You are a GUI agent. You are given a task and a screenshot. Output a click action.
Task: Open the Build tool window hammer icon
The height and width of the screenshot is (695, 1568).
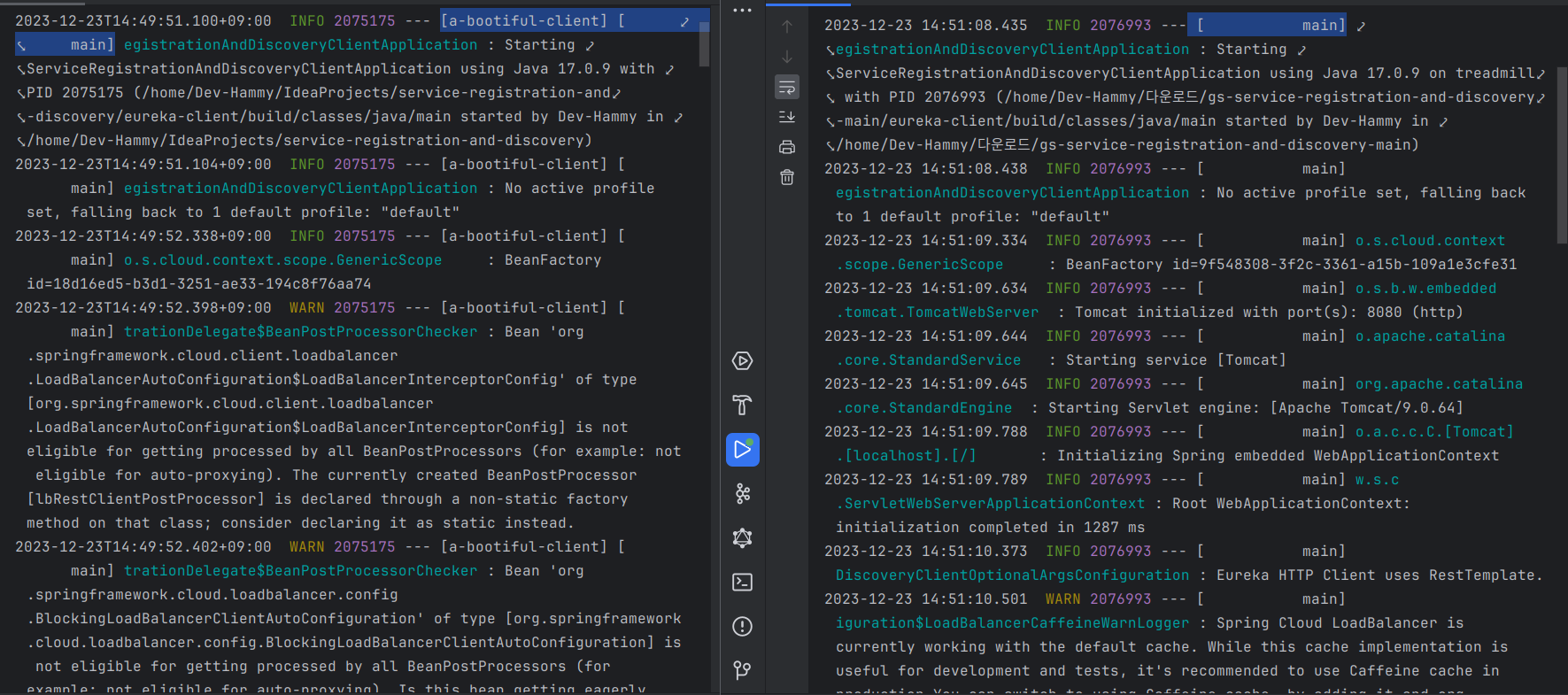[x=742, y=405]
